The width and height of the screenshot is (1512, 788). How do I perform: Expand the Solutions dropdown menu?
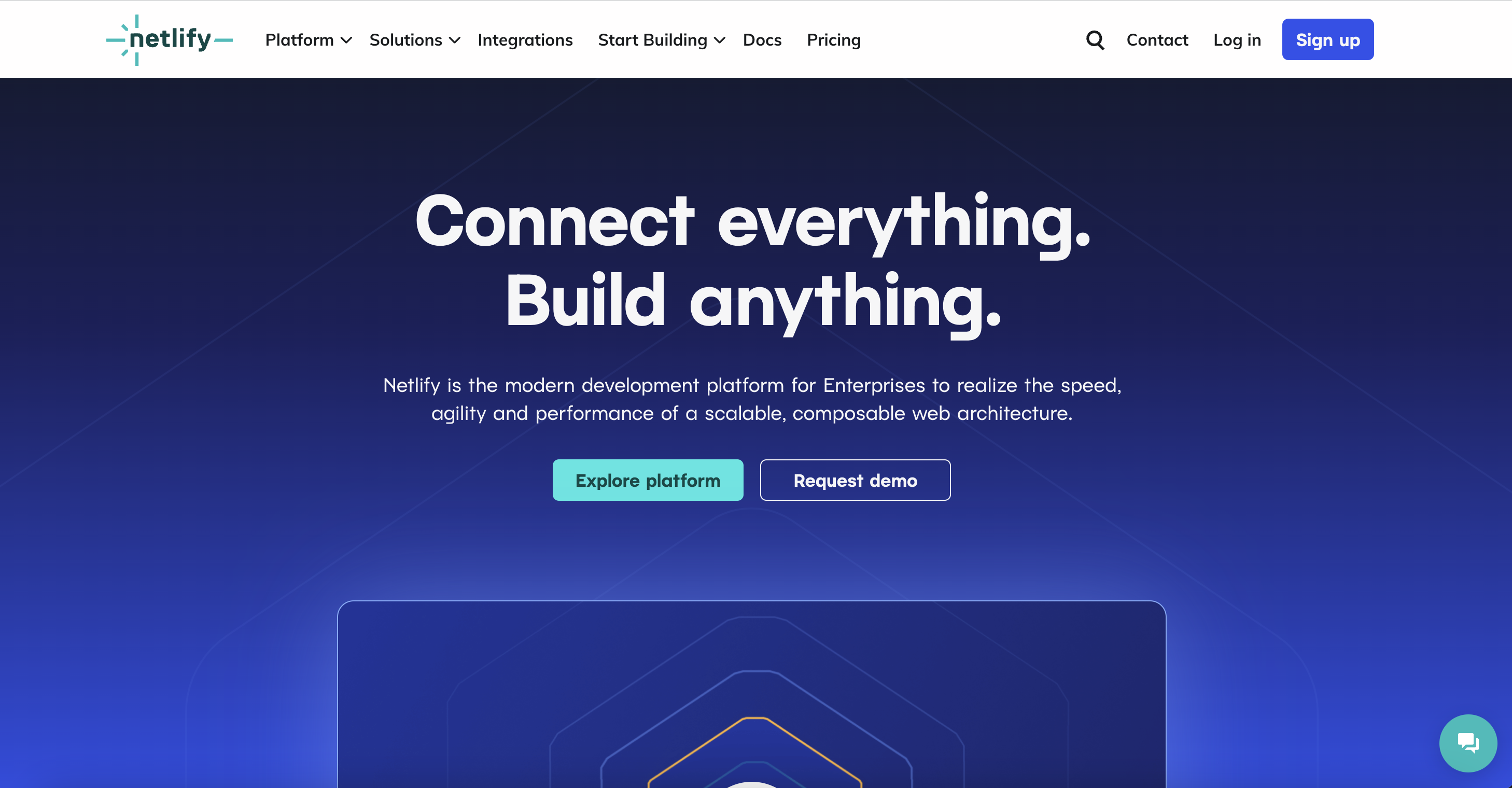pyautogui.click(x=413, y=40)
